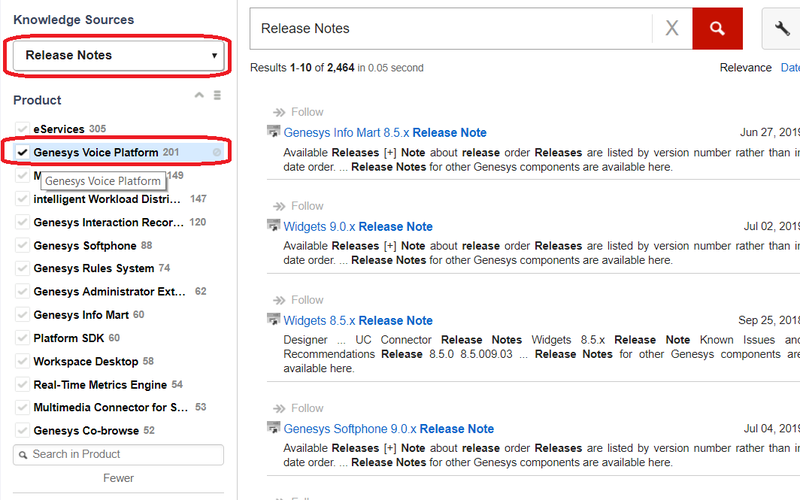Click the Knowledge Sources heading

pos(73,20)
